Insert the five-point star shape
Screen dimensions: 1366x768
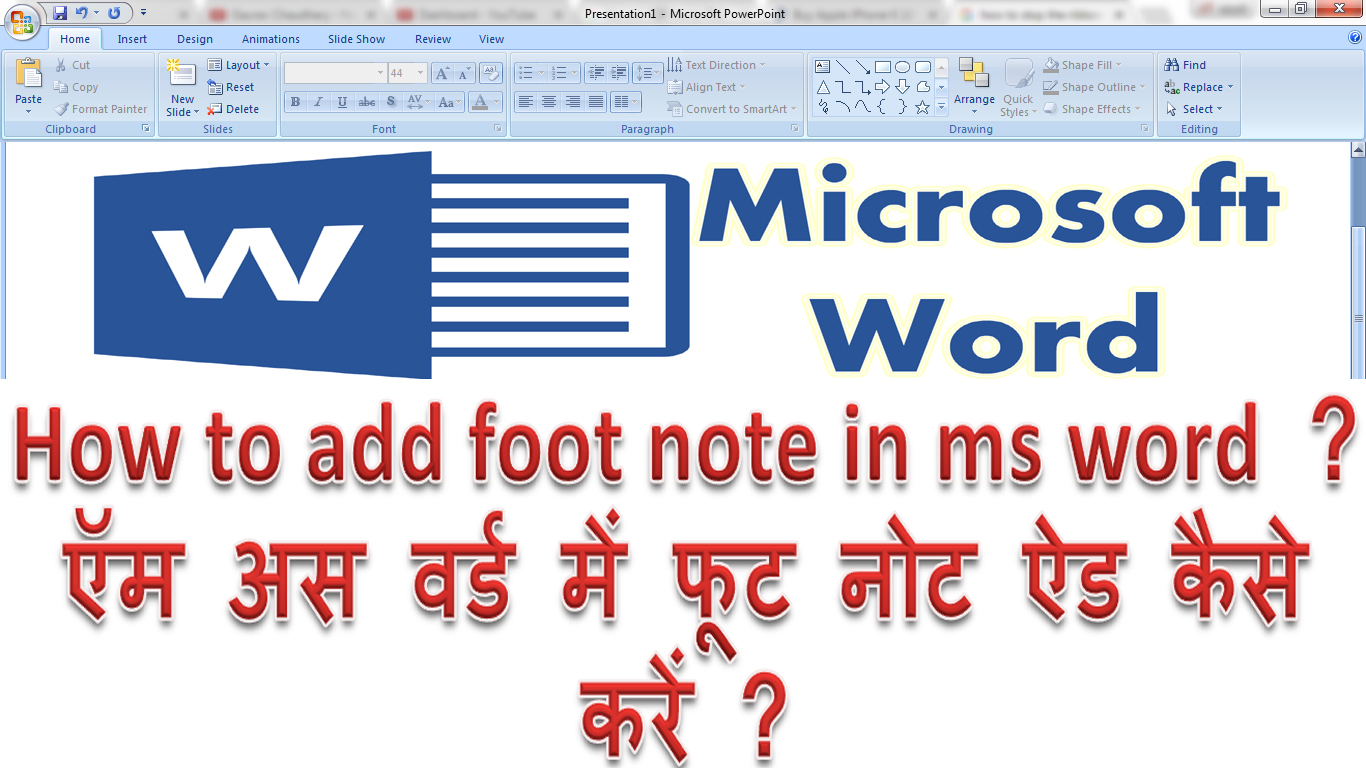922,106
